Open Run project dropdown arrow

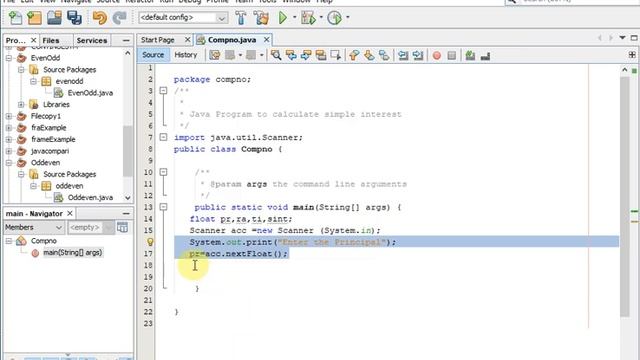[x=295, y=18]
